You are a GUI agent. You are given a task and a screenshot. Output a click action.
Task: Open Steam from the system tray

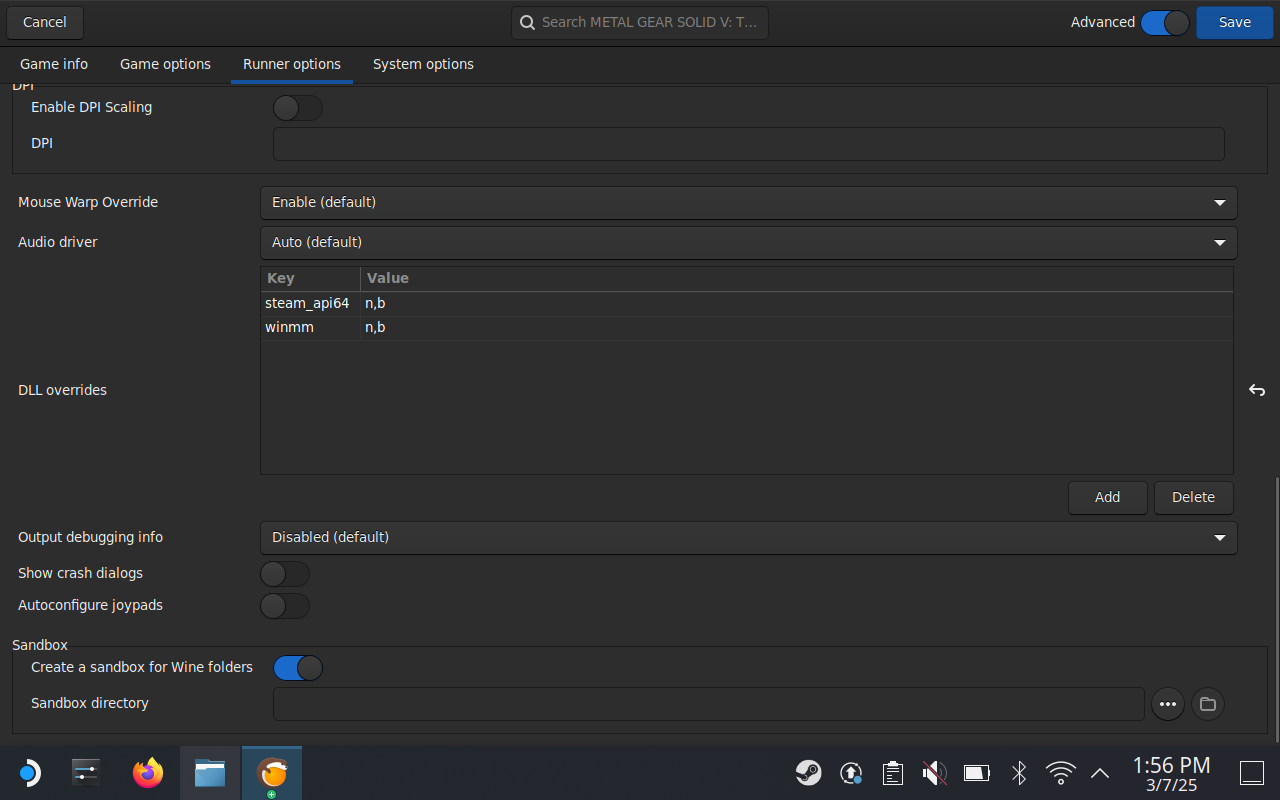click(x=808, y=772)
